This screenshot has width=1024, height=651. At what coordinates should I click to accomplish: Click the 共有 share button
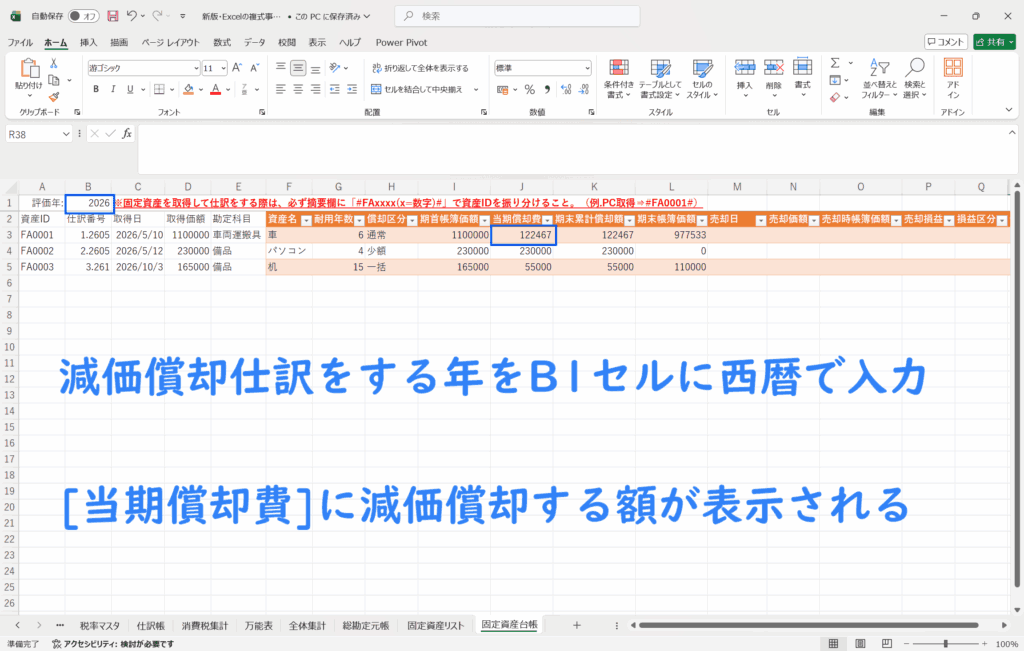[995, 42]
